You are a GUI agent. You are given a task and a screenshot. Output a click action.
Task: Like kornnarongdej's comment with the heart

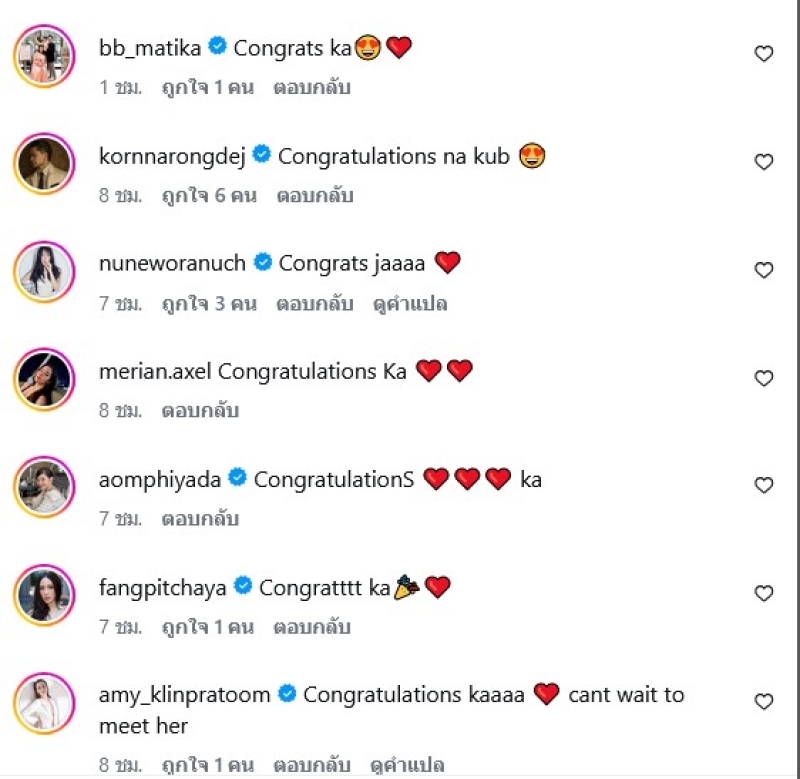tap(763, 162)
